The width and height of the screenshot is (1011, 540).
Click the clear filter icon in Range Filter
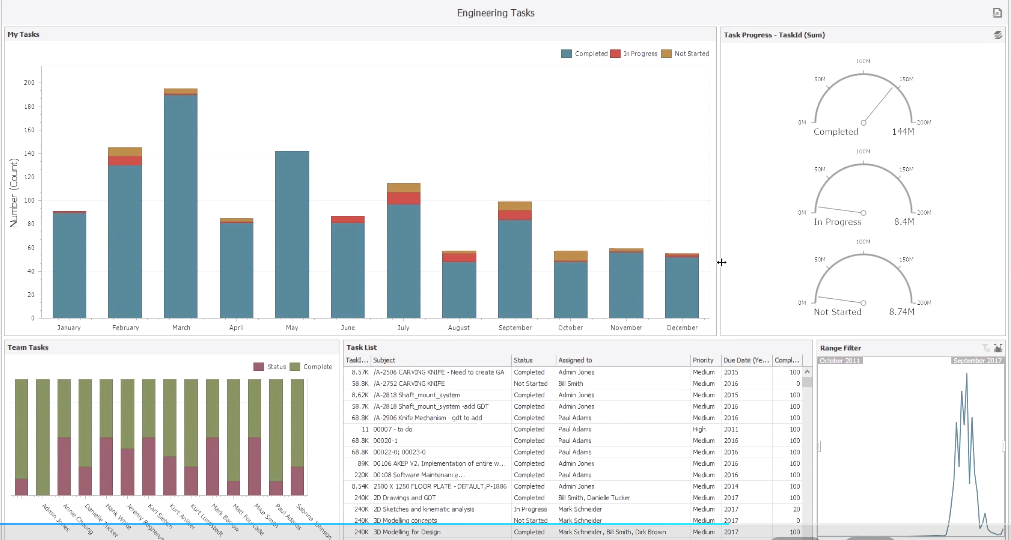[x=986, y=348]
